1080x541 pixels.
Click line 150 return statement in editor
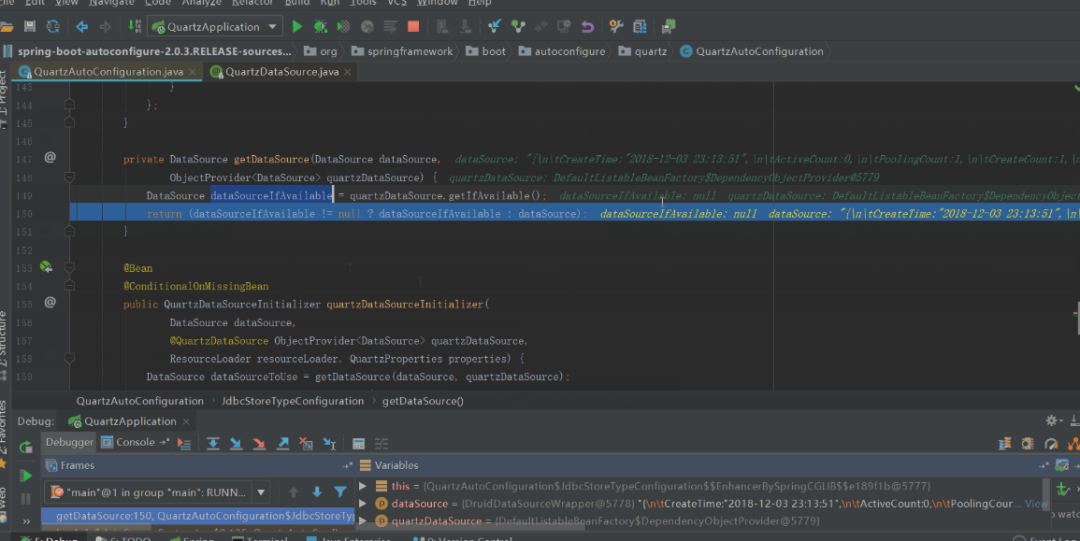[x=364, y=214]
